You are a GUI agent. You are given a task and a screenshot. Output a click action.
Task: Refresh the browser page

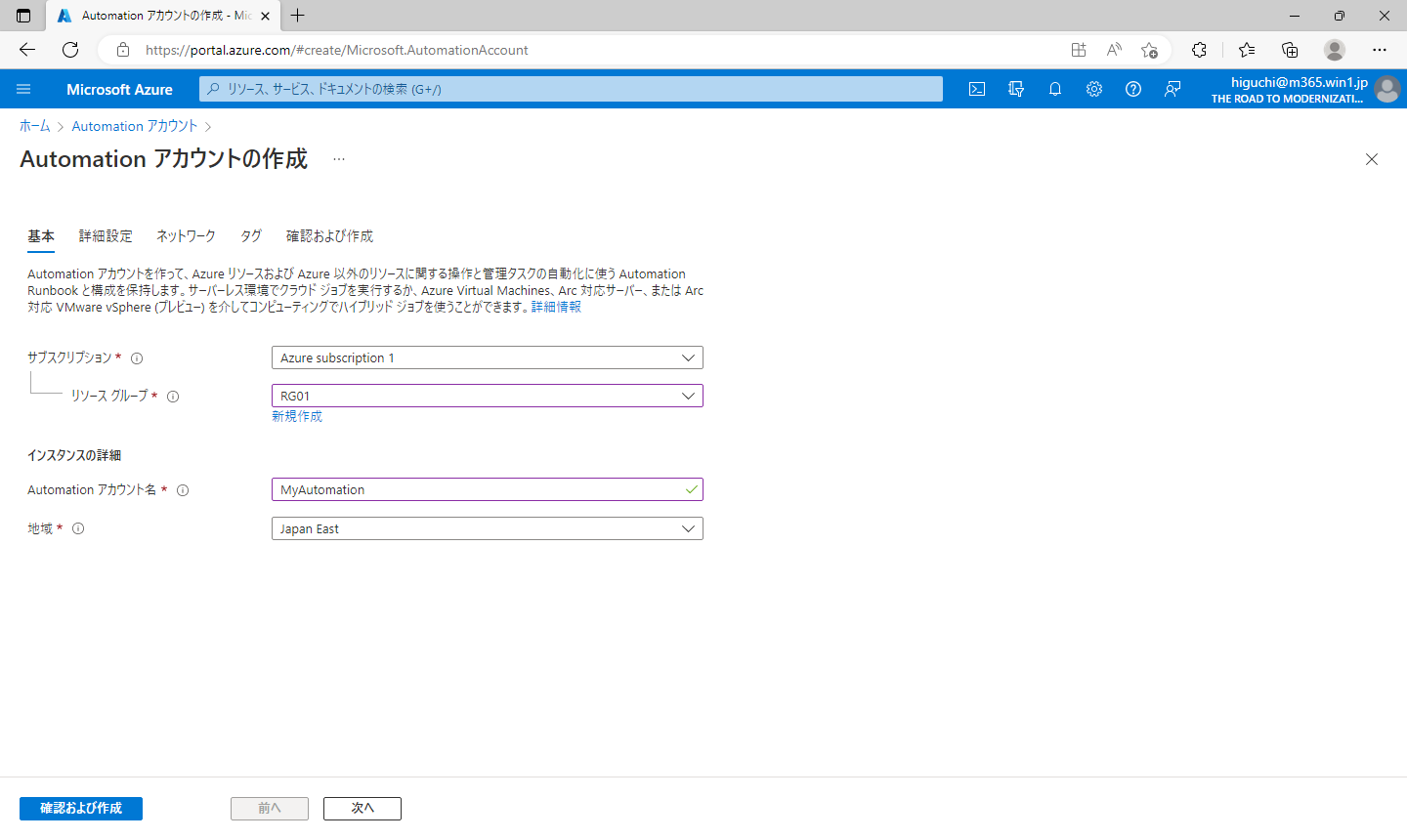coord(70,50)
